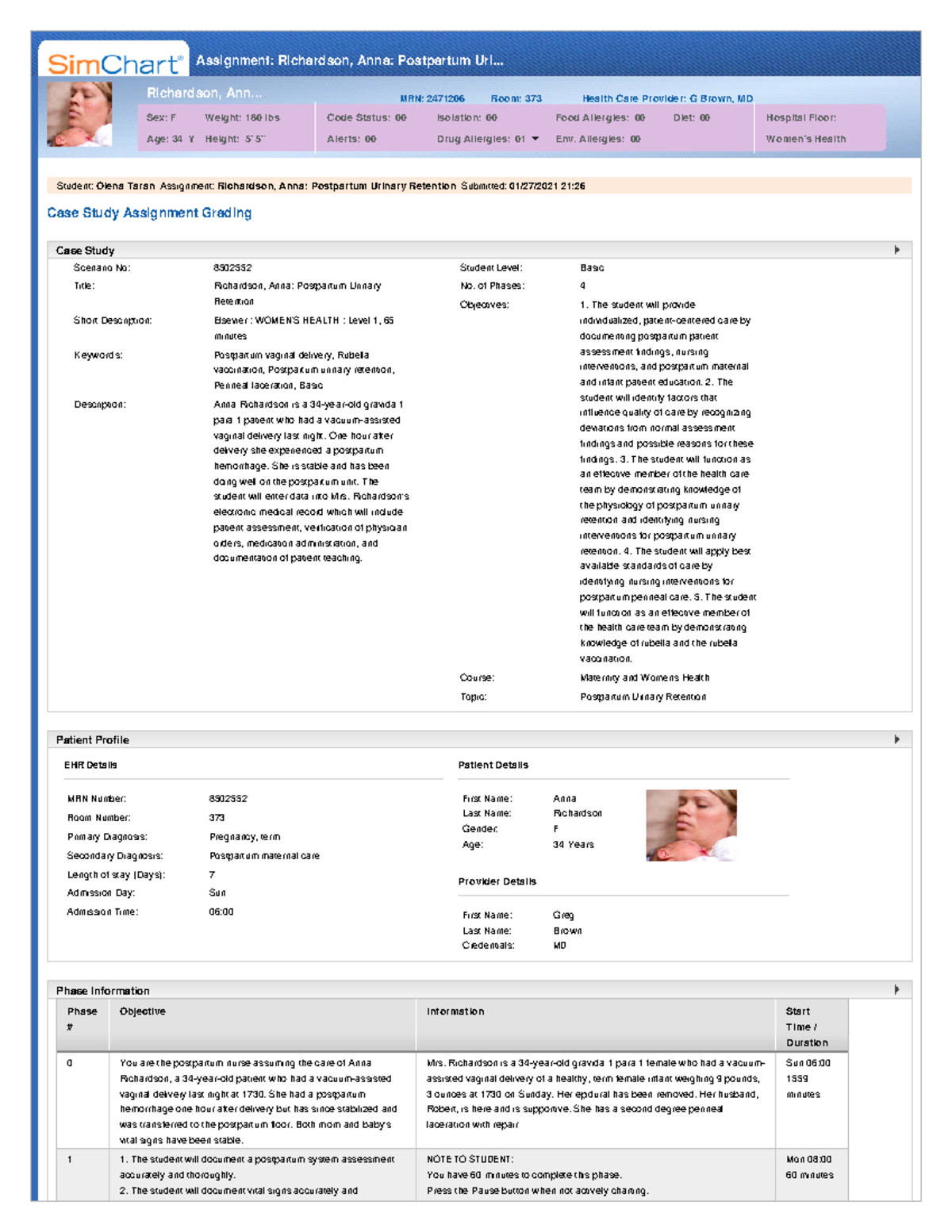
Task: Click the Isolation: 00 indicator
Action: pos(466,117)
